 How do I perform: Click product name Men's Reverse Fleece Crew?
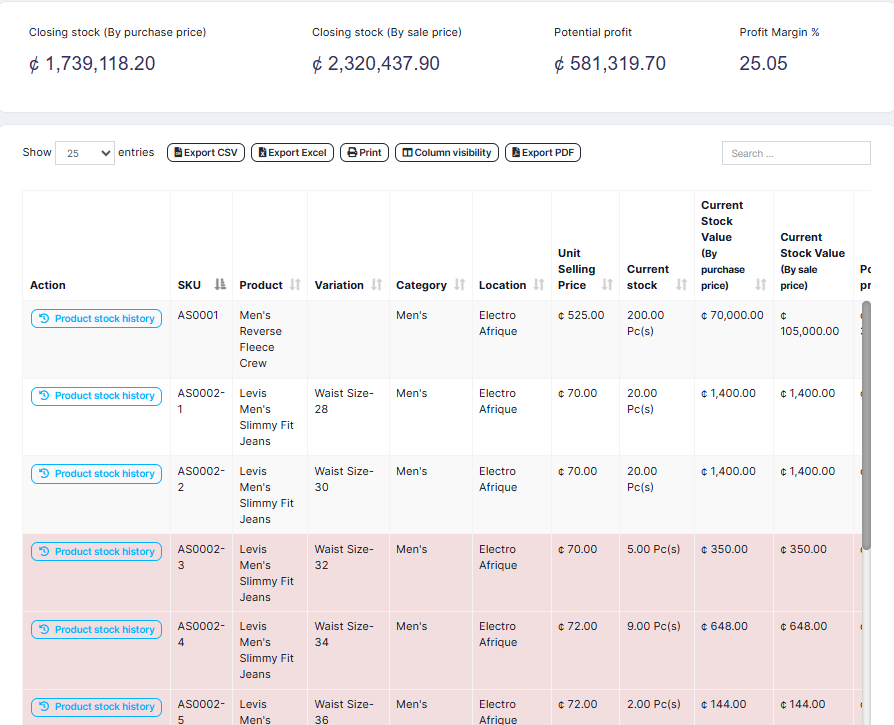[261, 339]
